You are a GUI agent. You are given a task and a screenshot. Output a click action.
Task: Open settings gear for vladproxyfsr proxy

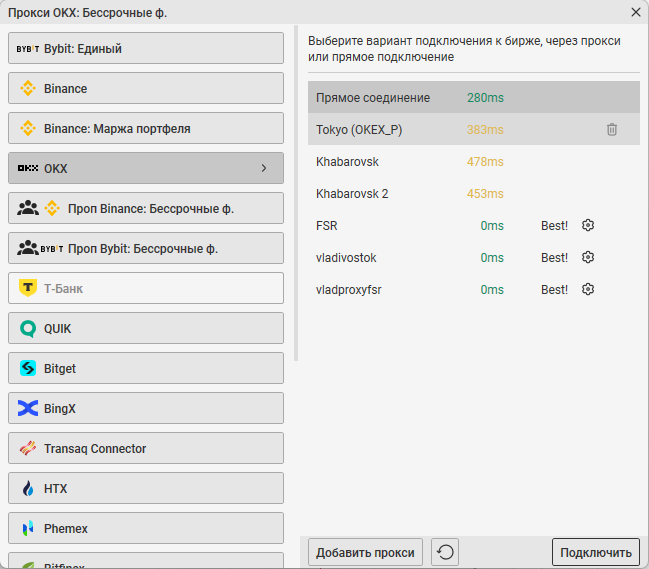tap(588, 290)
